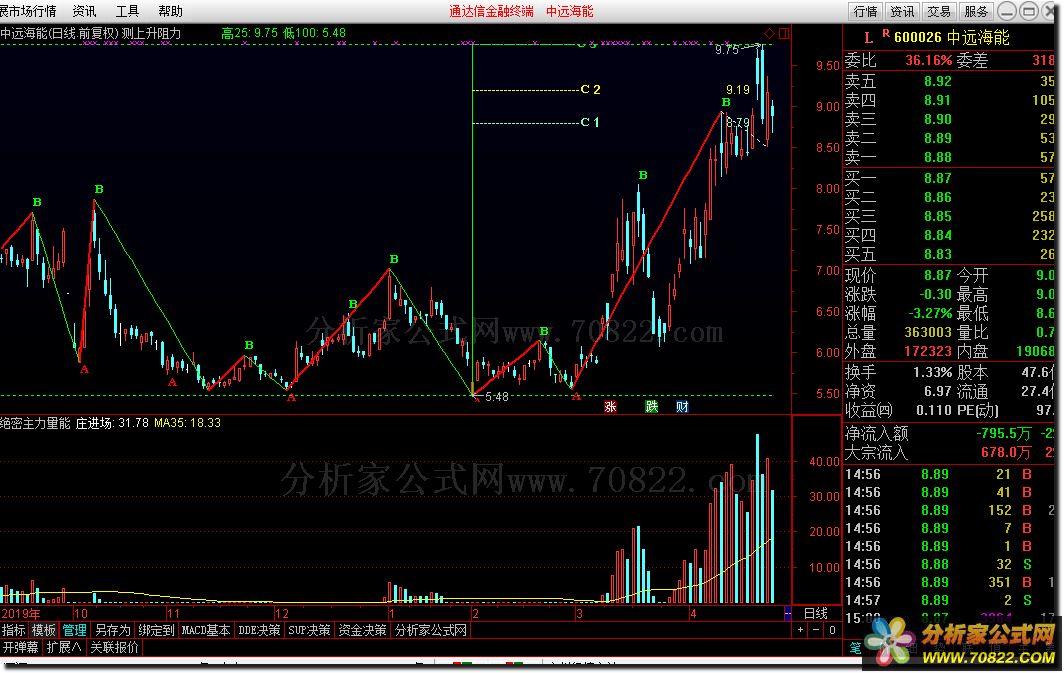Click the 服务 button at top right
Viewport: 1064px width, 673px height.
click(976, 12)
